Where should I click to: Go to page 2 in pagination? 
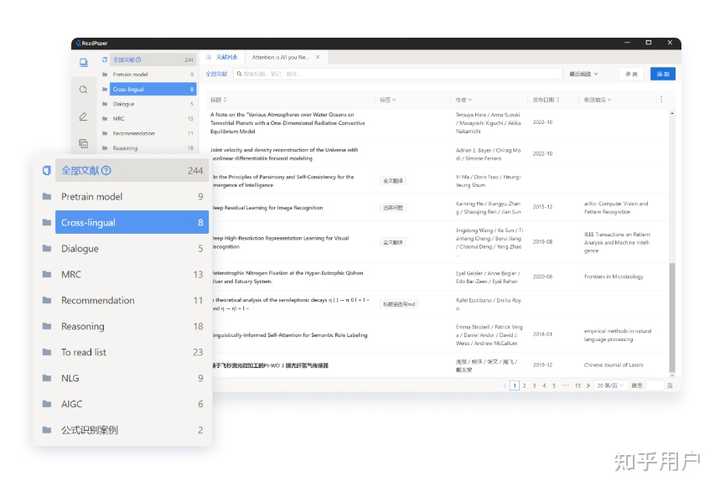pos(524,385)
